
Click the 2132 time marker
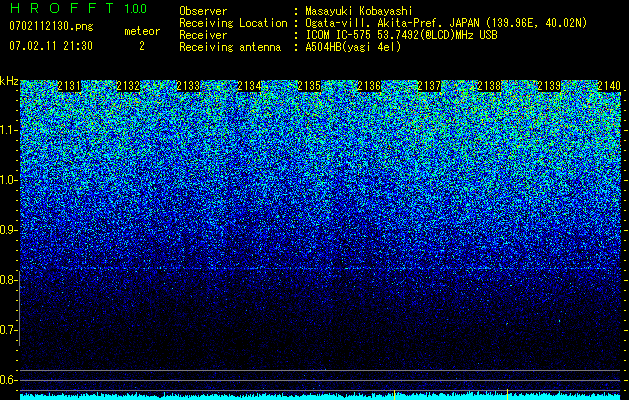[x=128, y=86]
